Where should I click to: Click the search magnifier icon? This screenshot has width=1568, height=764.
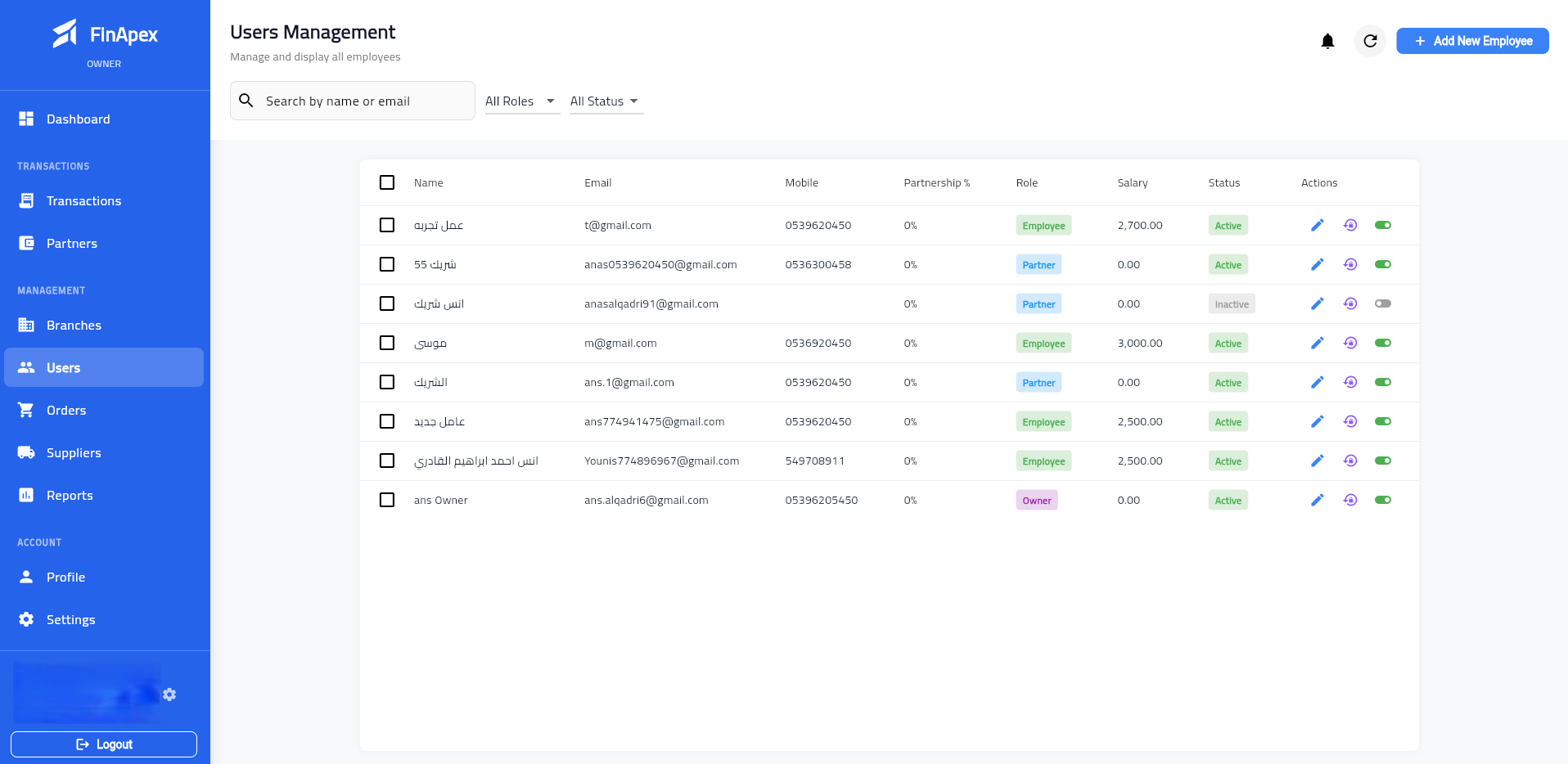pyautogui.click(x=246, y=101)
